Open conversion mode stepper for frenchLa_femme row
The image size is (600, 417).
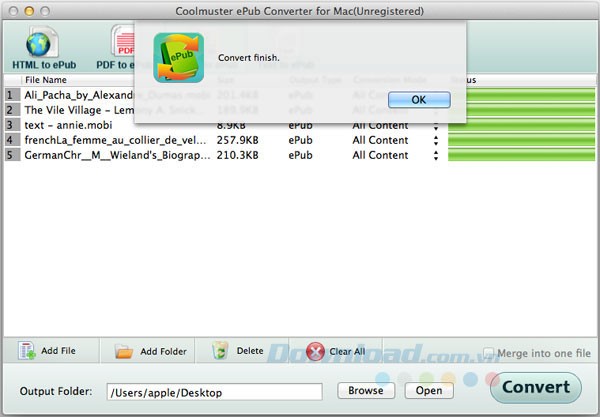(x=435, y=140)
